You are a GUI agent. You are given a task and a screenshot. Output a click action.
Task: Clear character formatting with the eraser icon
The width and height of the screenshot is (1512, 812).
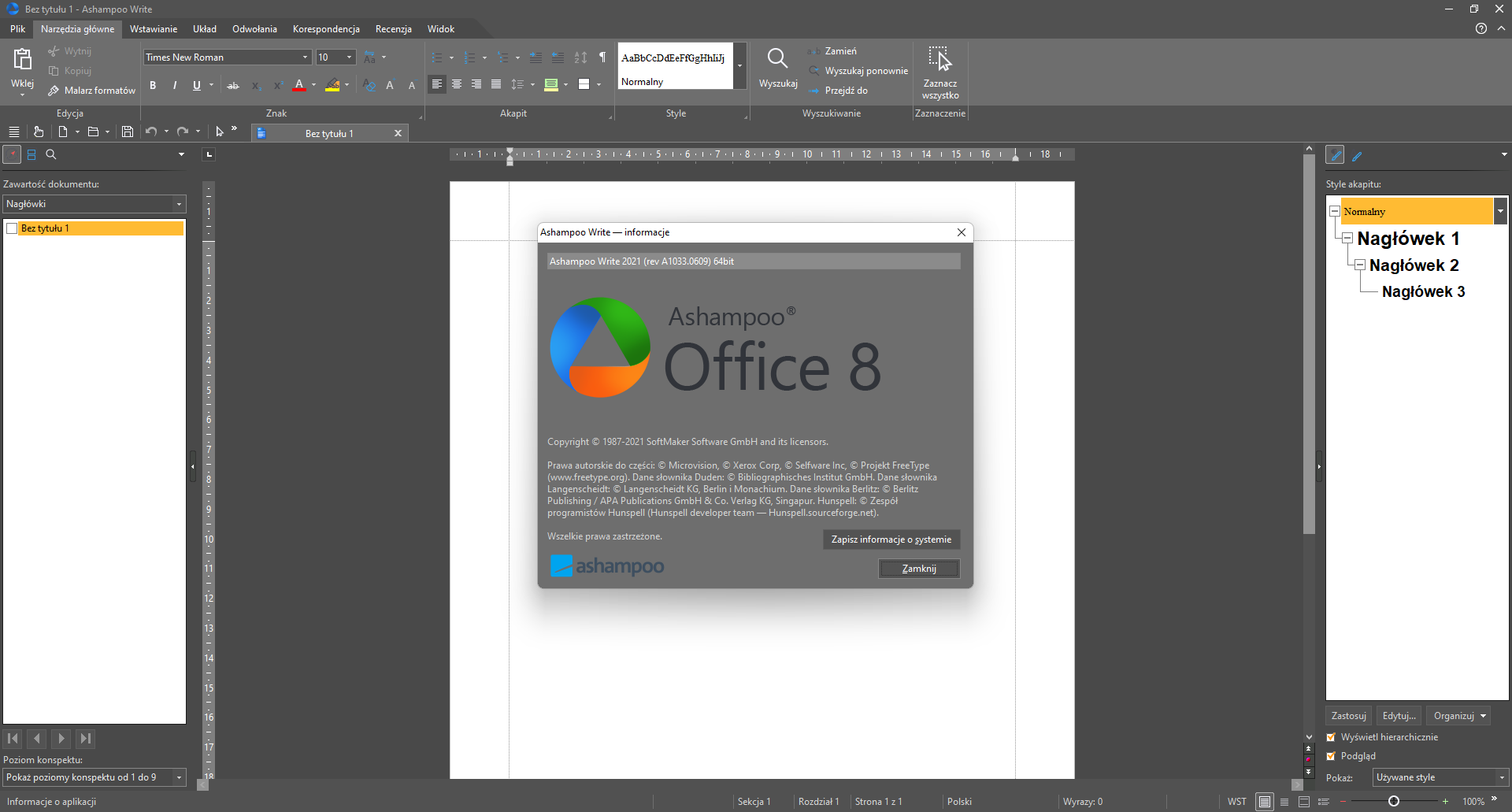click(x=369, y=85)
